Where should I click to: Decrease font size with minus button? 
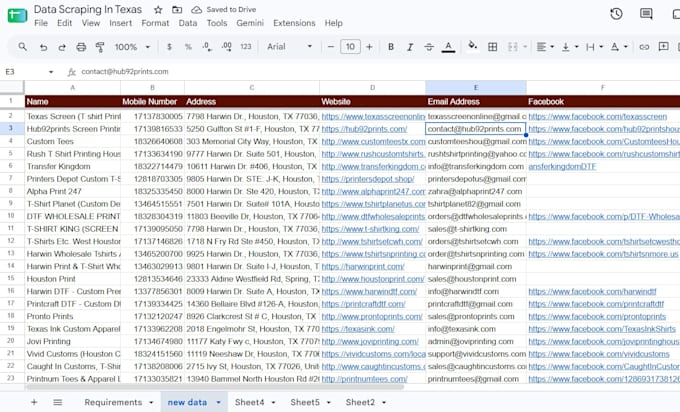[331, 47]
